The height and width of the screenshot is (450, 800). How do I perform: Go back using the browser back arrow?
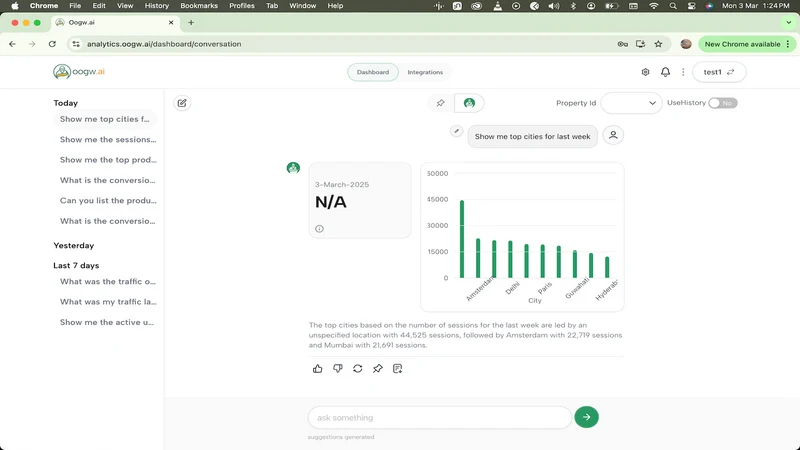pyautogui.click(x=12, y=44)
